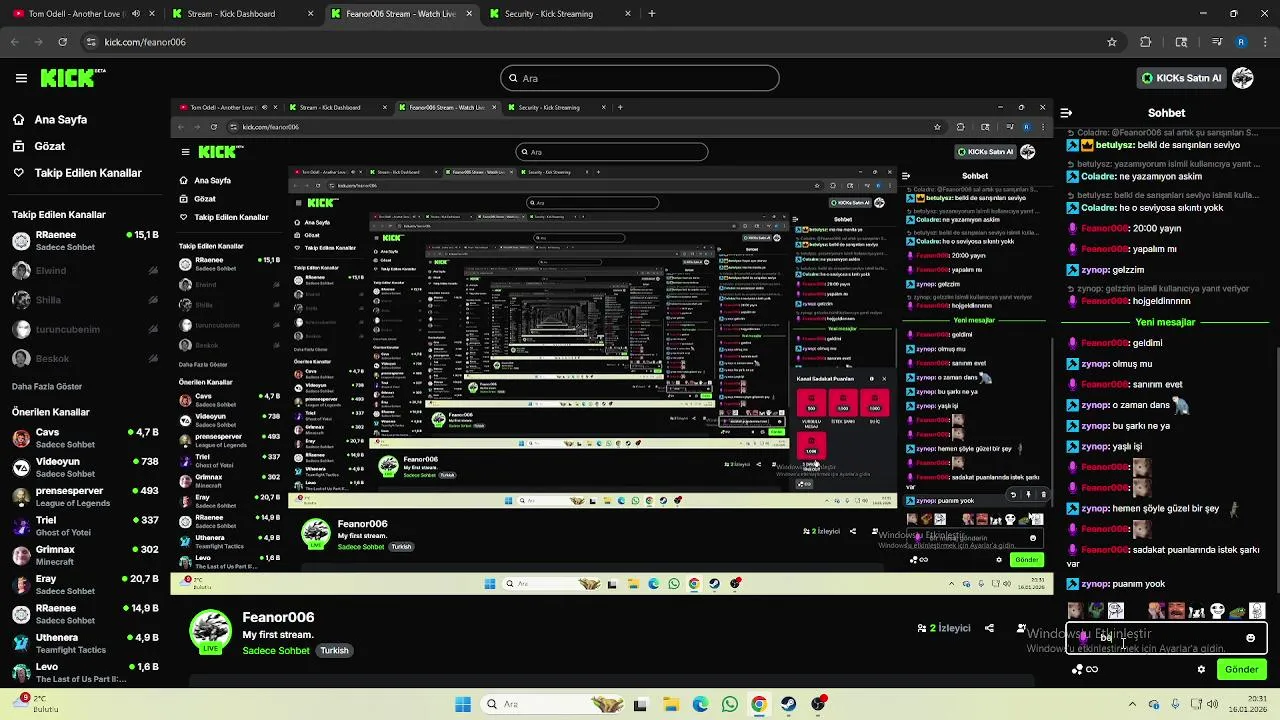Click the 2 İzleyici viewer count

coord(944,628)
